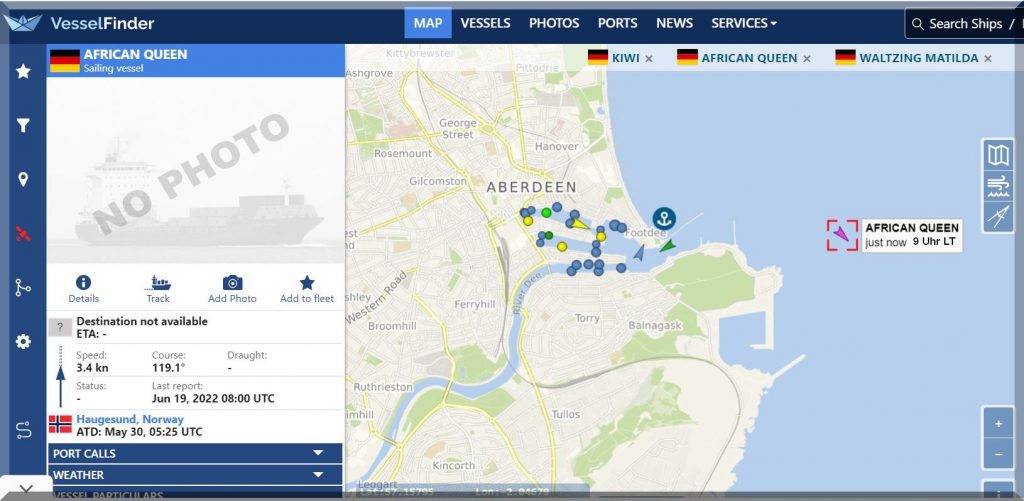This screenshot has height=501, width=1024.
Task: Click the Search Ships input field
Action: (965, 24)
